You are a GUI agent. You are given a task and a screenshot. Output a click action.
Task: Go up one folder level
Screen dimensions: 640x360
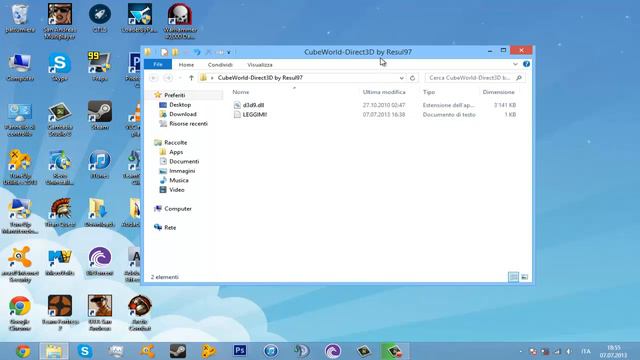[191, 78]
